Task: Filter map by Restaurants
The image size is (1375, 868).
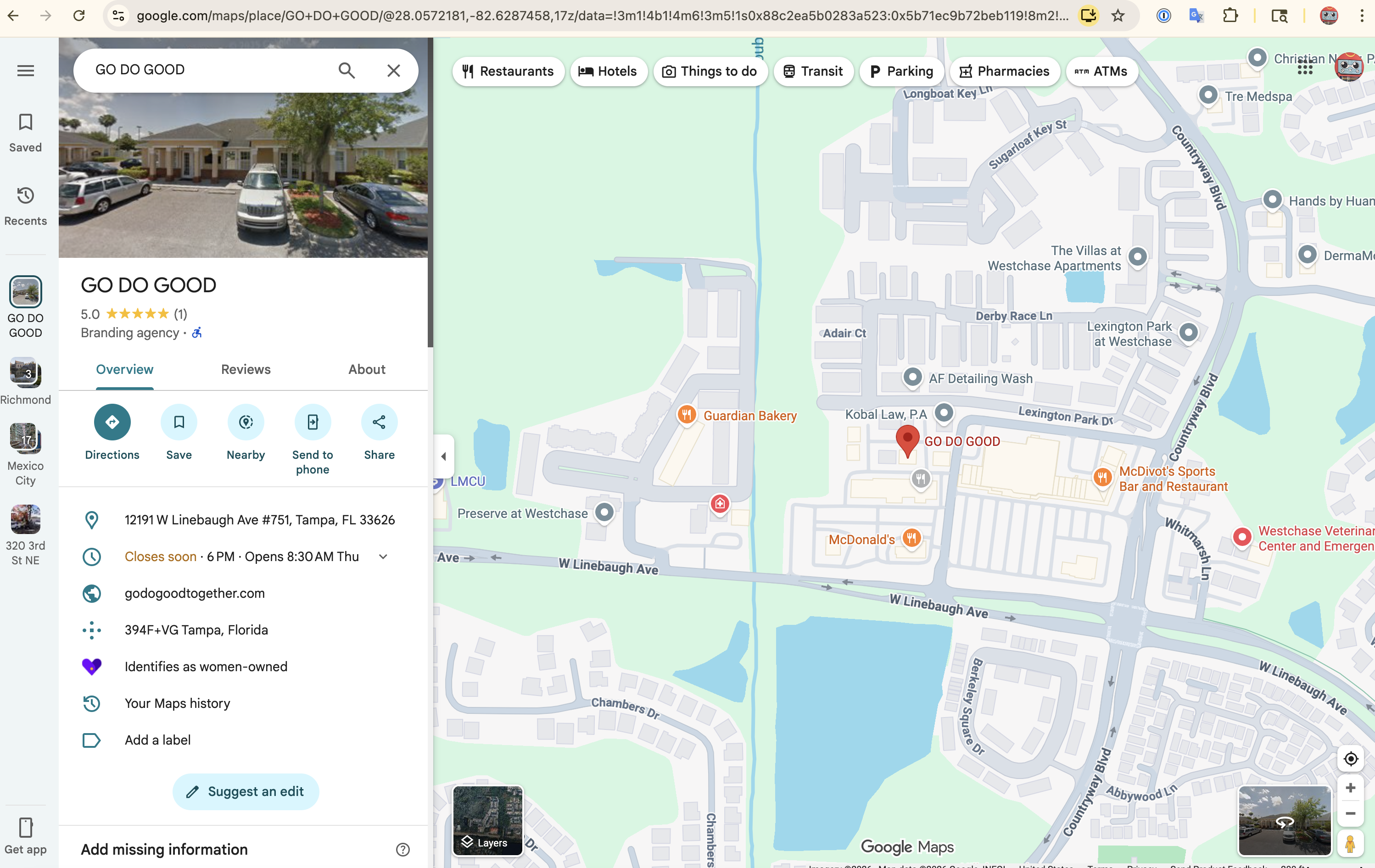Action: 508,71
